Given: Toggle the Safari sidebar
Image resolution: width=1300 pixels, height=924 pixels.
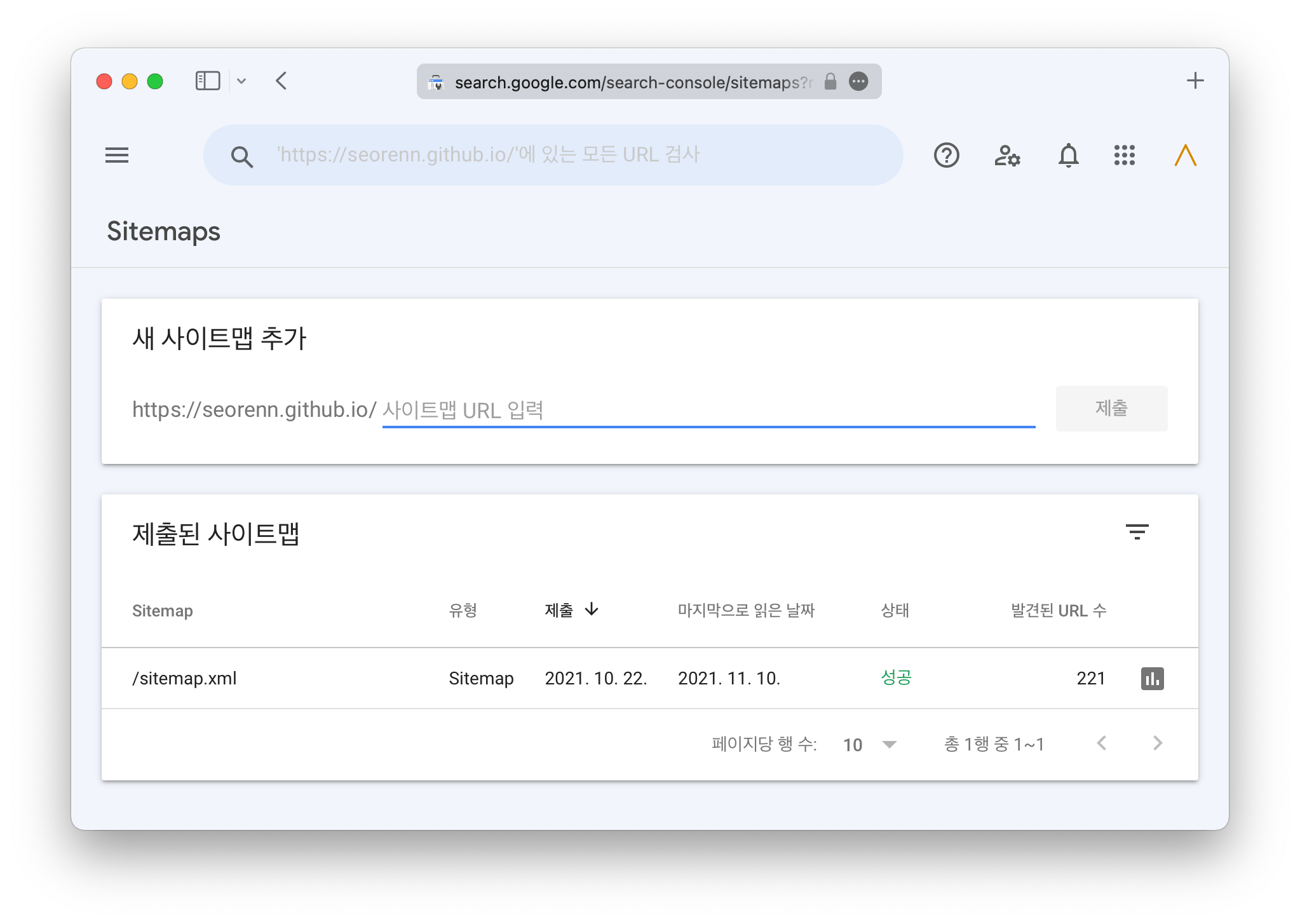Looking at the screenshot, I should click(208, 81).
